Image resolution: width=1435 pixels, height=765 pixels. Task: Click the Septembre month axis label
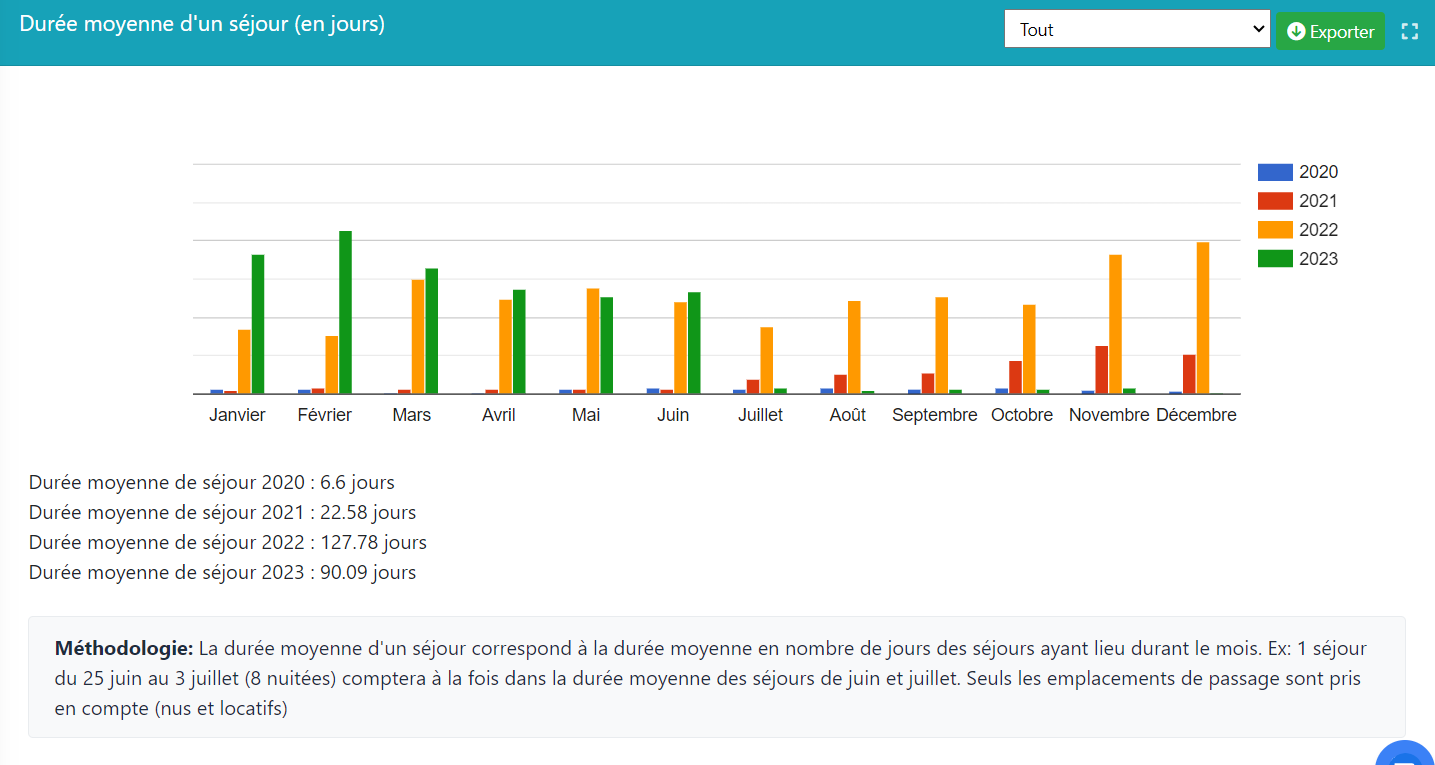click(934, 415)
